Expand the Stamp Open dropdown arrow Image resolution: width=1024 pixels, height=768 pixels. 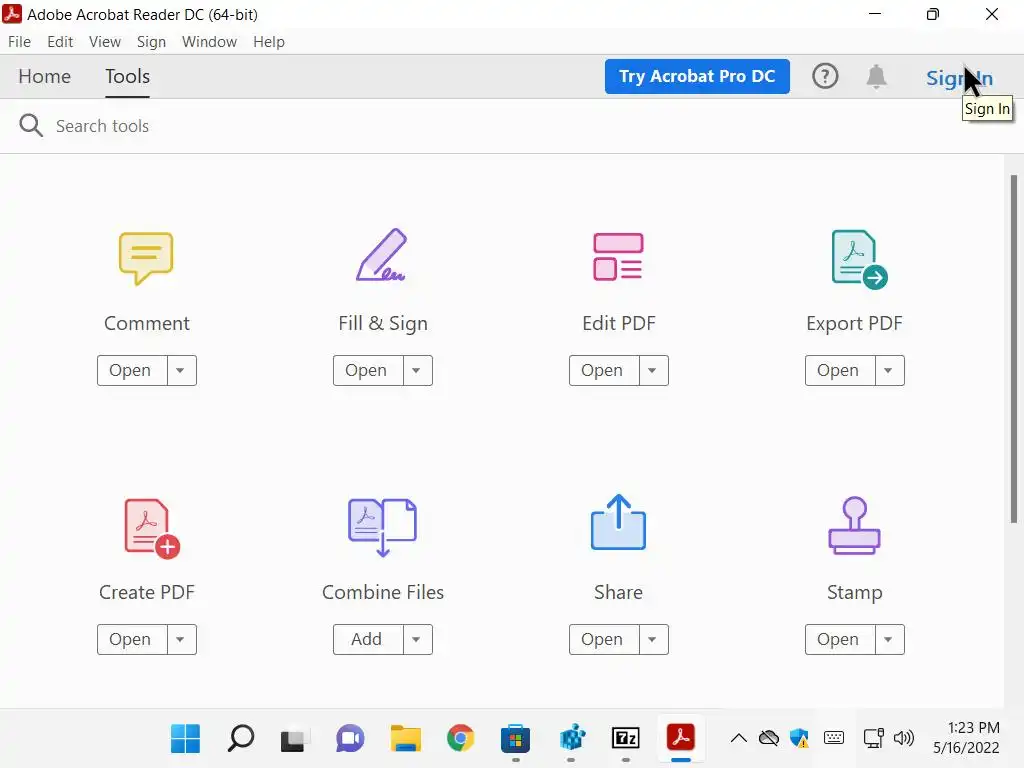pos(889,639)
